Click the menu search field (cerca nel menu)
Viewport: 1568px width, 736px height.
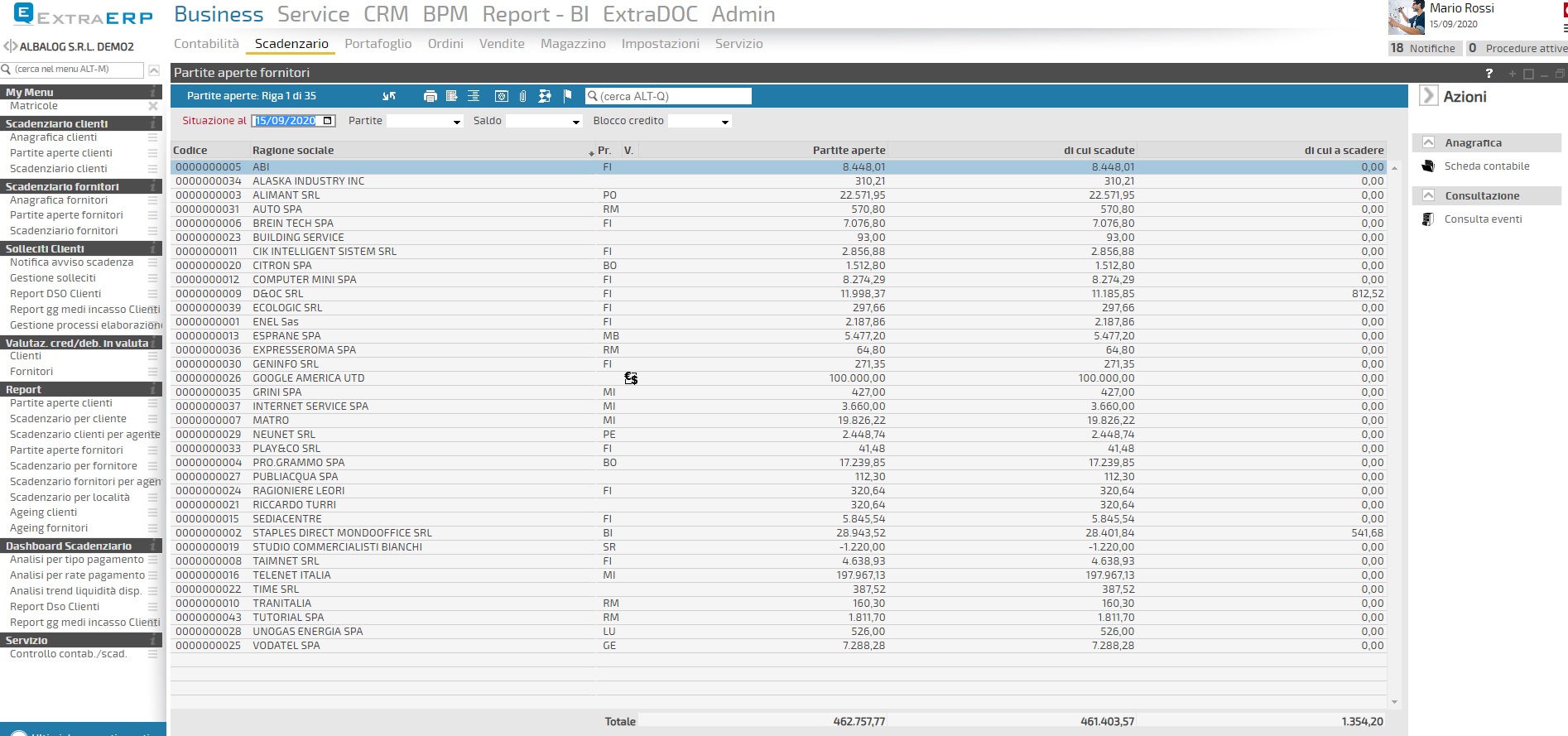click(72, 70)
